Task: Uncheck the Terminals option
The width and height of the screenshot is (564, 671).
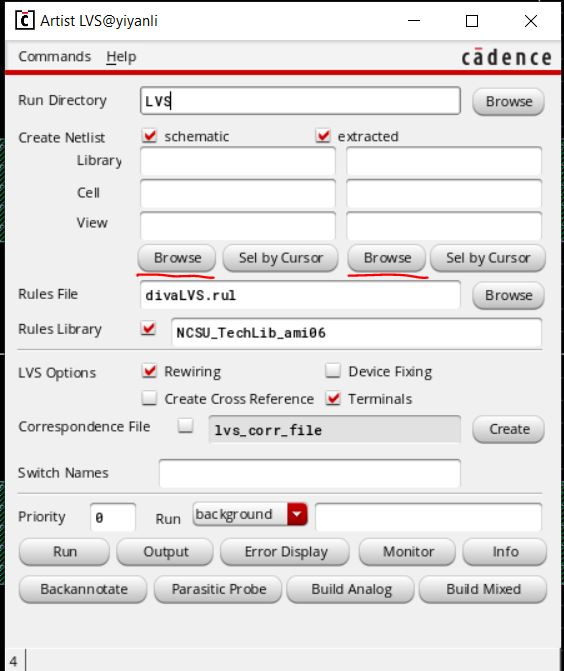Action: click(333, 398)
